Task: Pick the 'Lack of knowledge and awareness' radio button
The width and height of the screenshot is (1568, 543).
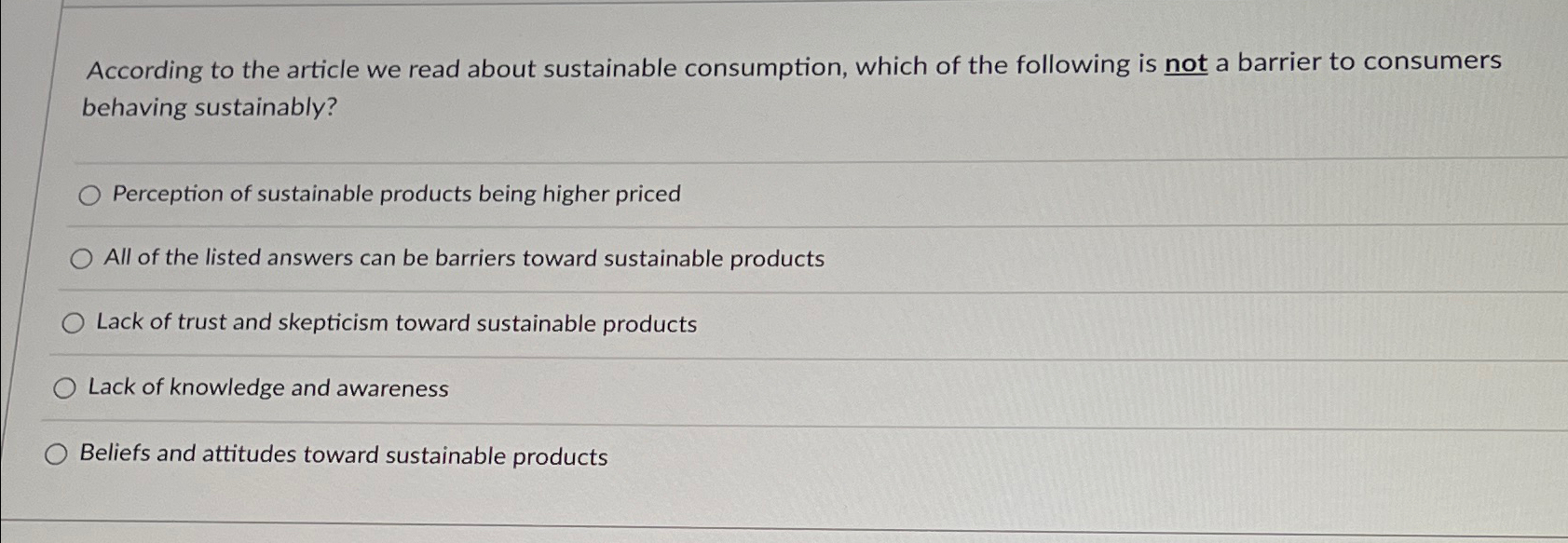Action: click(x=64, y=388)
